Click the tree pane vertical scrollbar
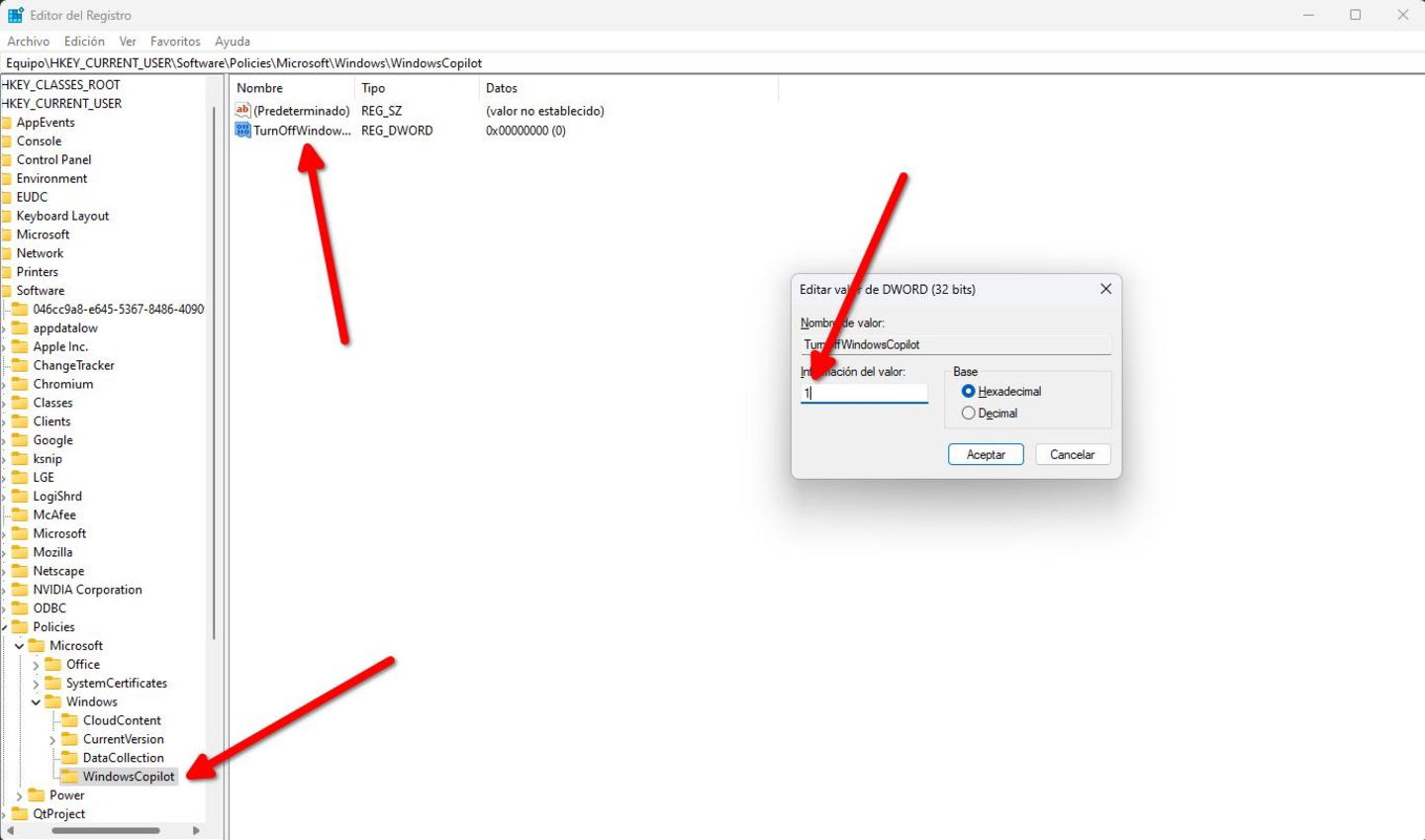This screenshot has width=1425, height=840. [215, 371]
